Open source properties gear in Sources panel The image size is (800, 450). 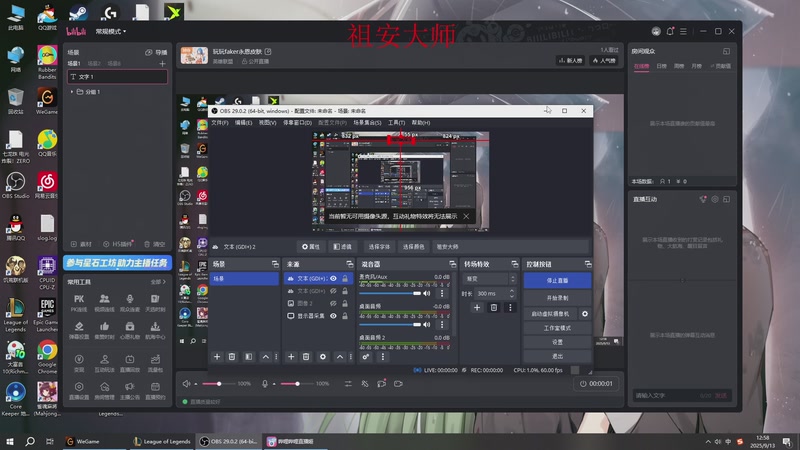coord(323,357)
